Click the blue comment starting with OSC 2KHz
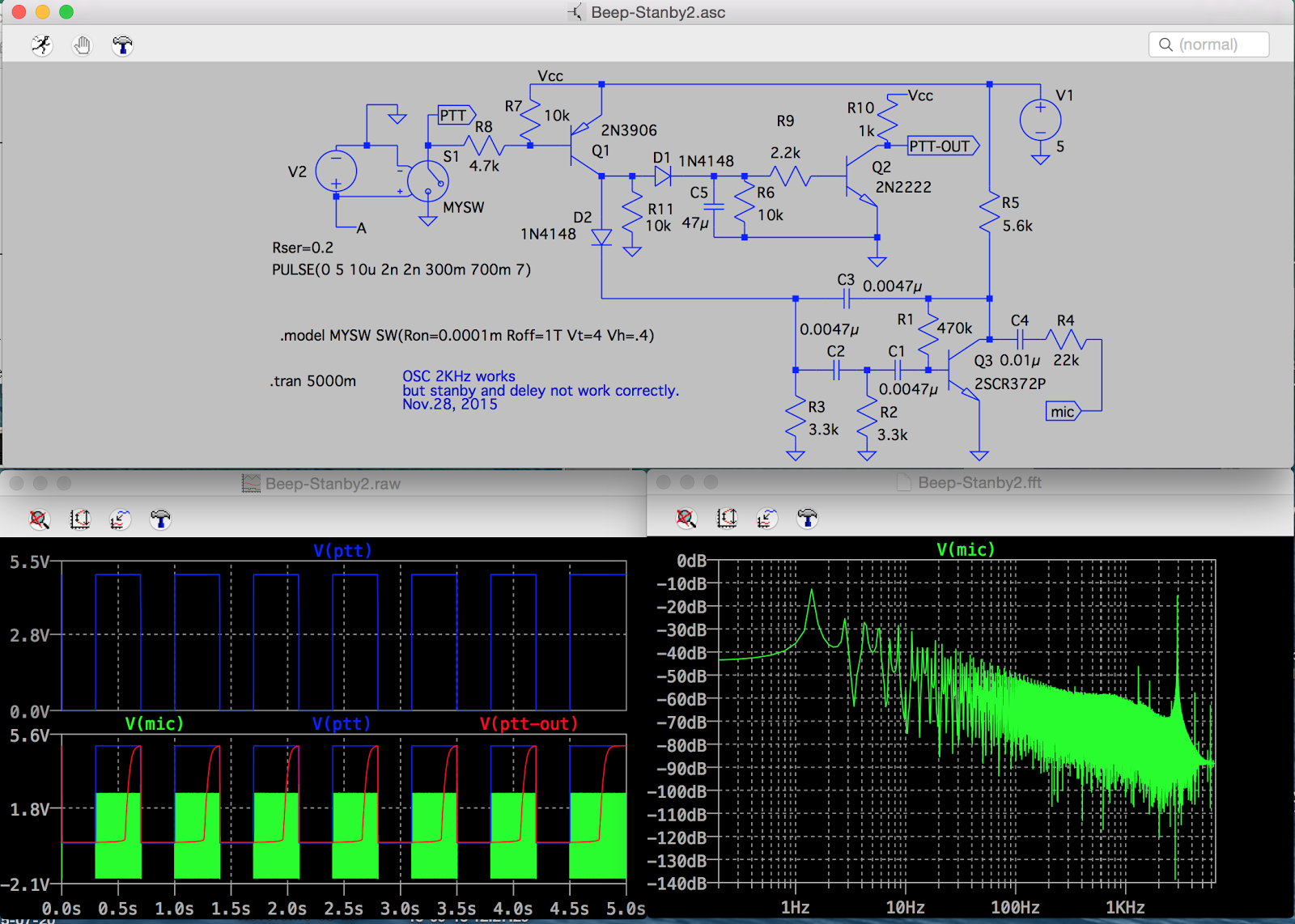This screenshot has height=924, width=1295. [x=457, y=375]
